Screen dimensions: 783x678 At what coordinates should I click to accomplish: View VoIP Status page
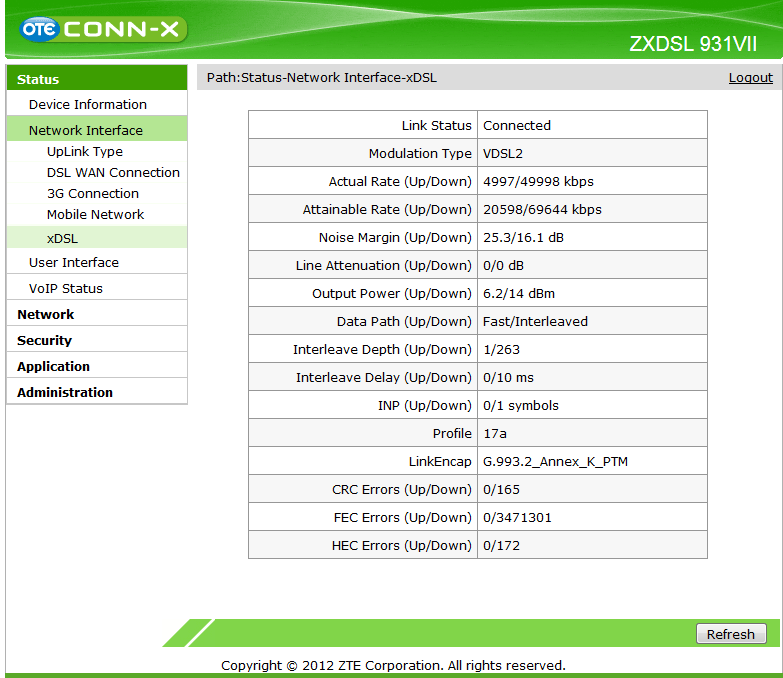(65, 288)
